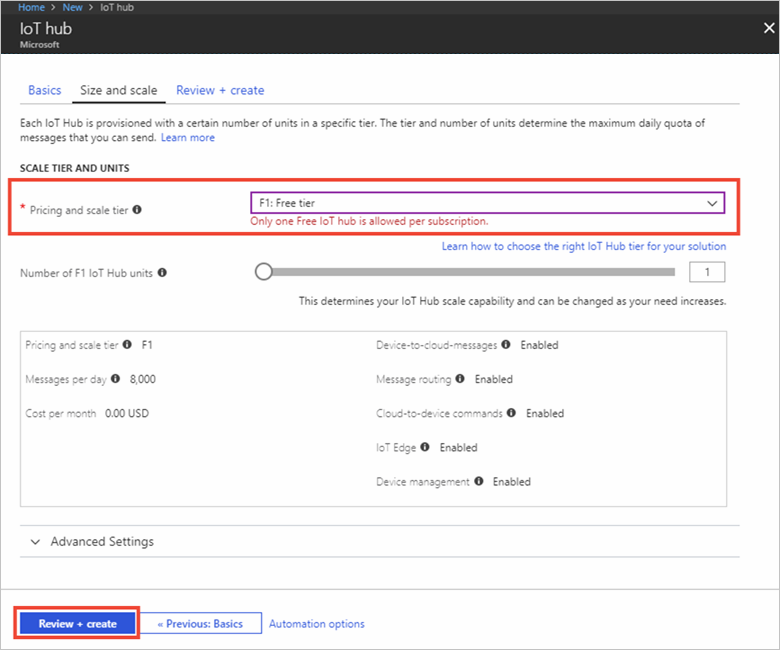This screenshot has width=780, height=650.
Task: Click the 0.00 USD cost value
Action: (127, 413)
